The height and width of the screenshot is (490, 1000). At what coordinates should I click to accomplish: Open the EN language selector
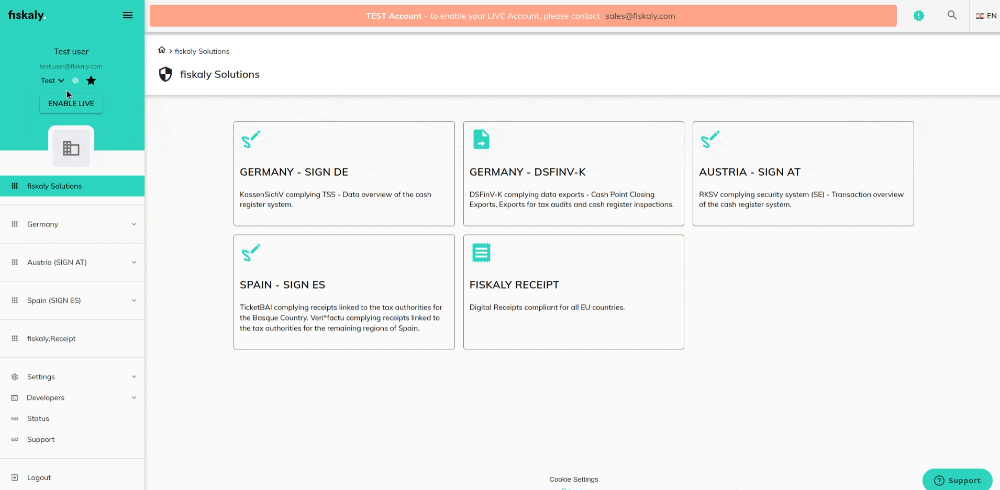click(985, 16)
